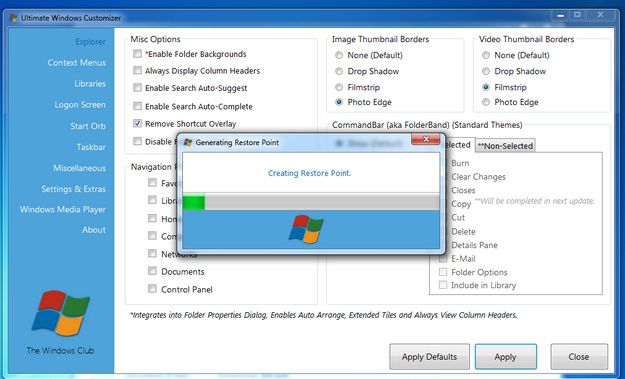Screen dimensions: 625x379
Task: Click Creating Restore Point status text
Action: [x=309, y=173]
